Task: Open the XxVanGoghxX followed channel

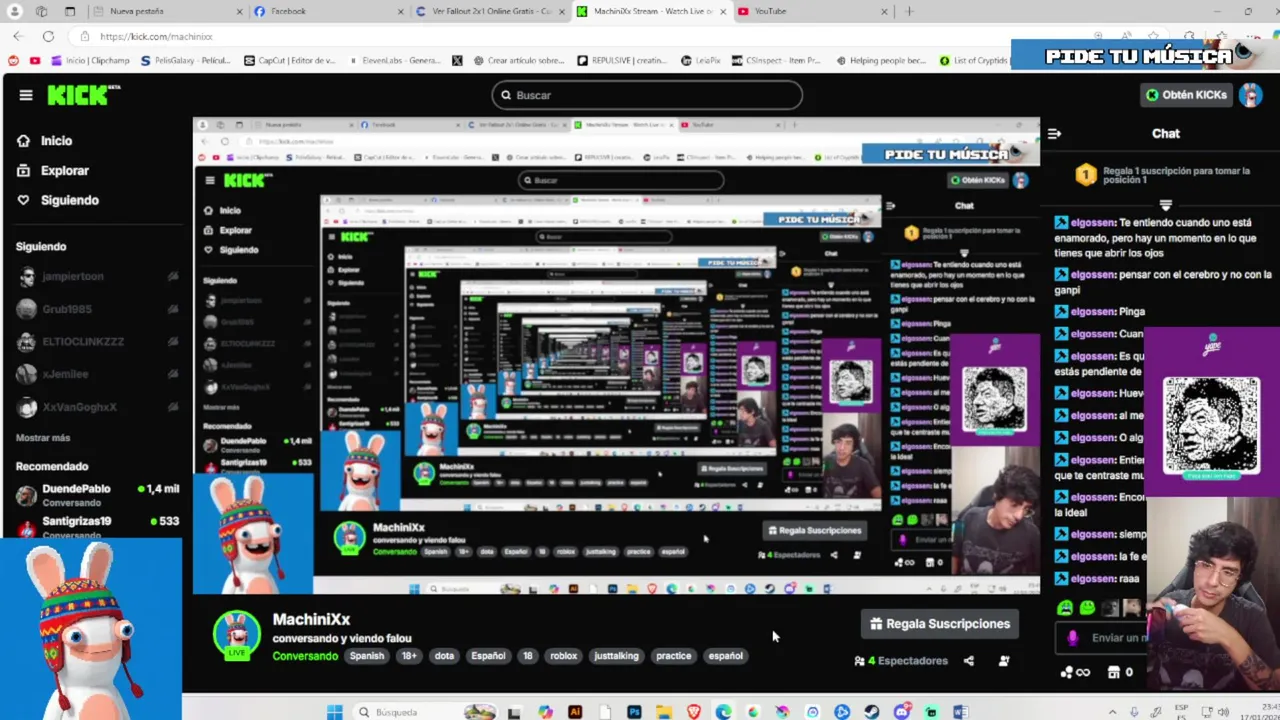Action: coord(96,407)
